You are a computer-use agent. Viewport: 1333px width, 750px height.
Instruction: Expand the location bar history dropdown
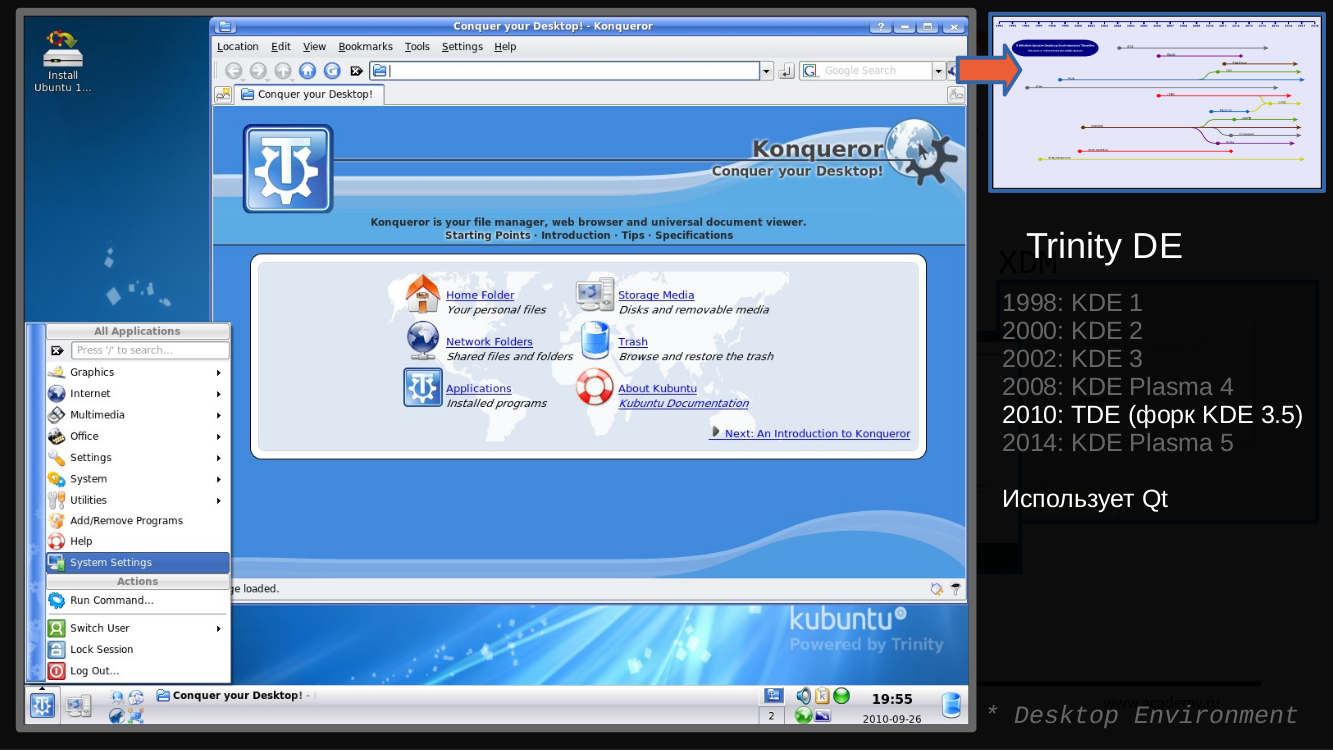tap(767, 71)
